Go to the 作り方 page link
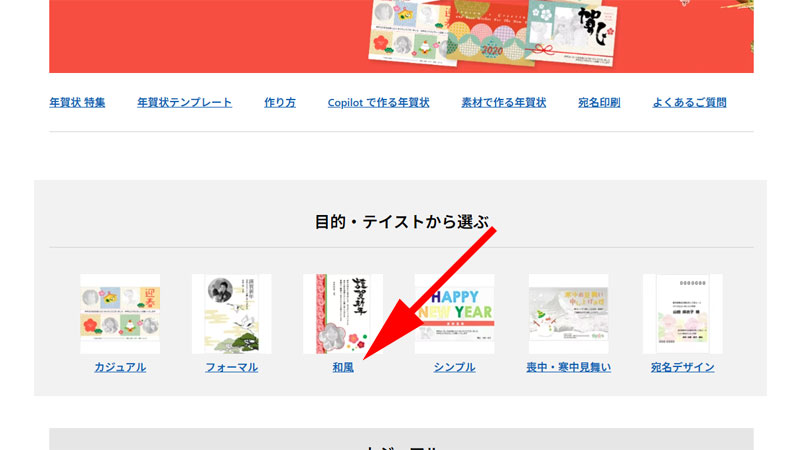800x450 pixels. click(280, 103)
